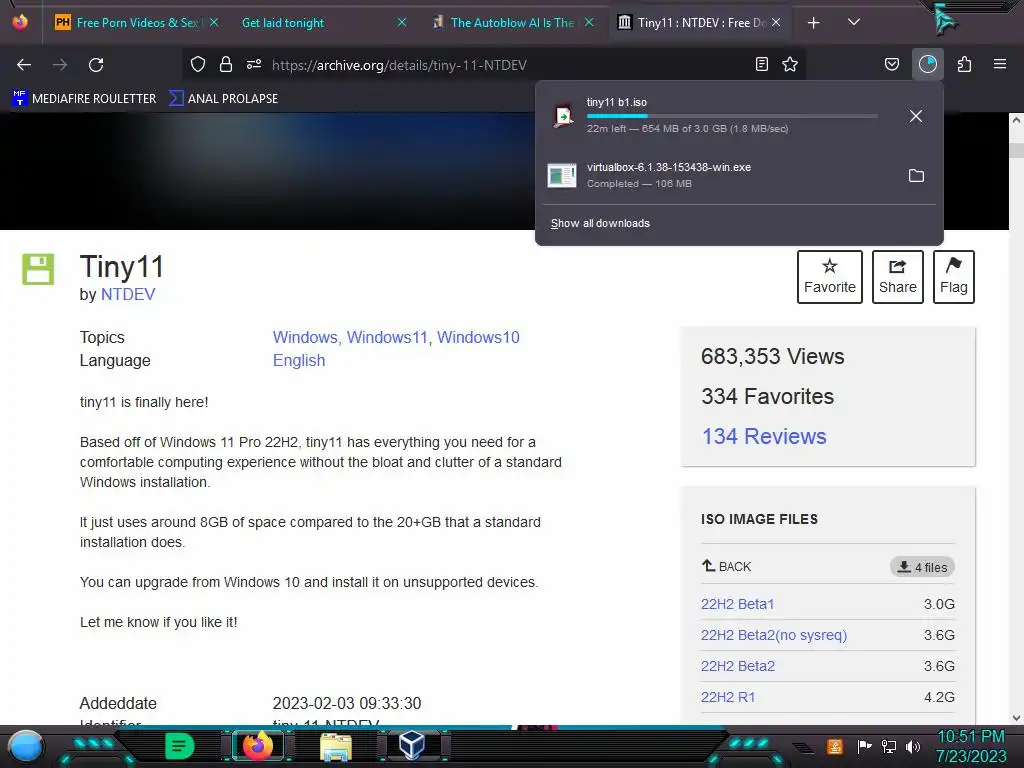Image resolution: width=1024 pixels, height=768 pixels.
Task: Download all with the 4 files button
Action: [922, 567]
